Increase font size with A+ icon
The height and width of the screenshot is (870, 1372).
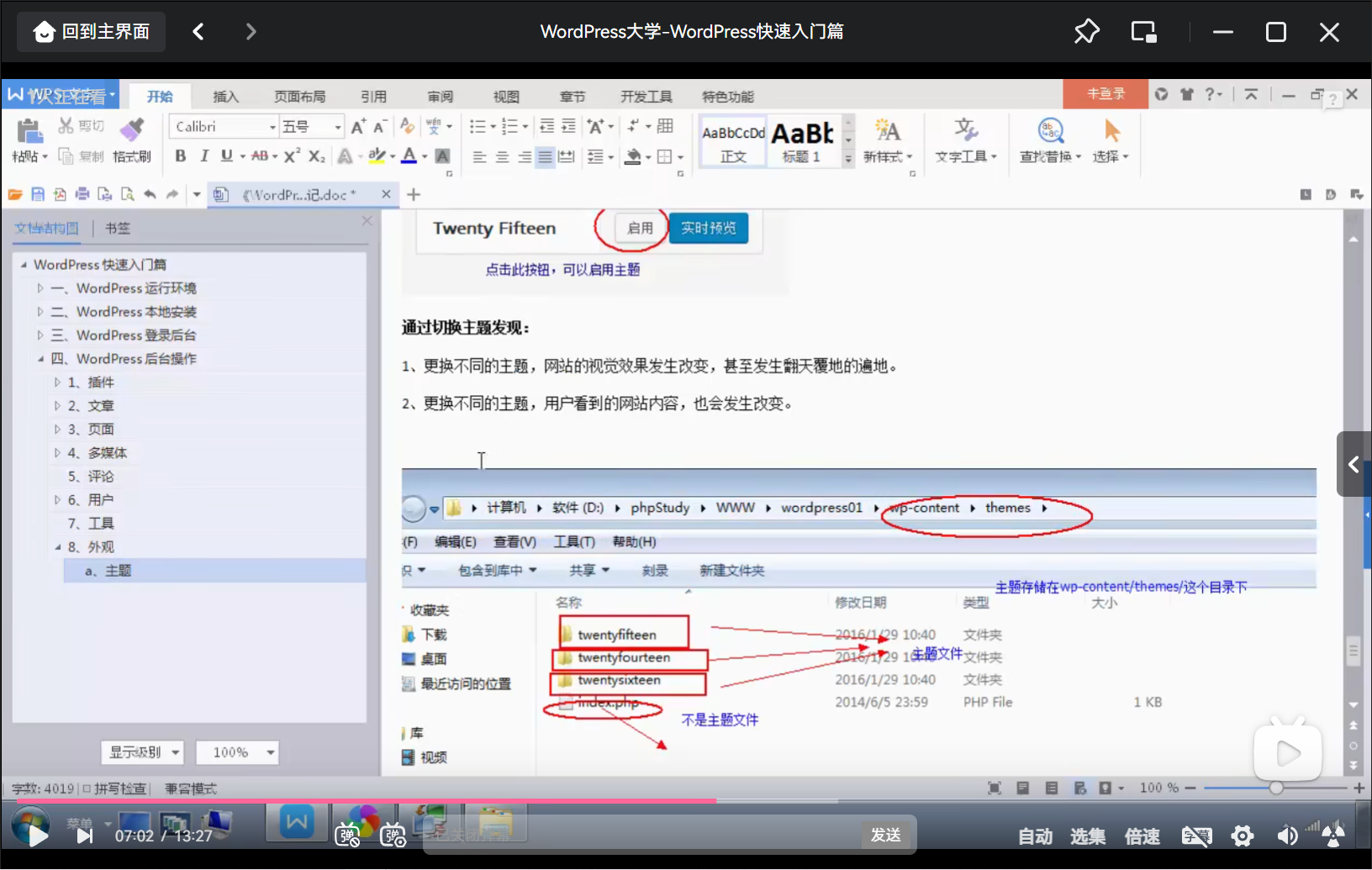[x=358, y=126]
